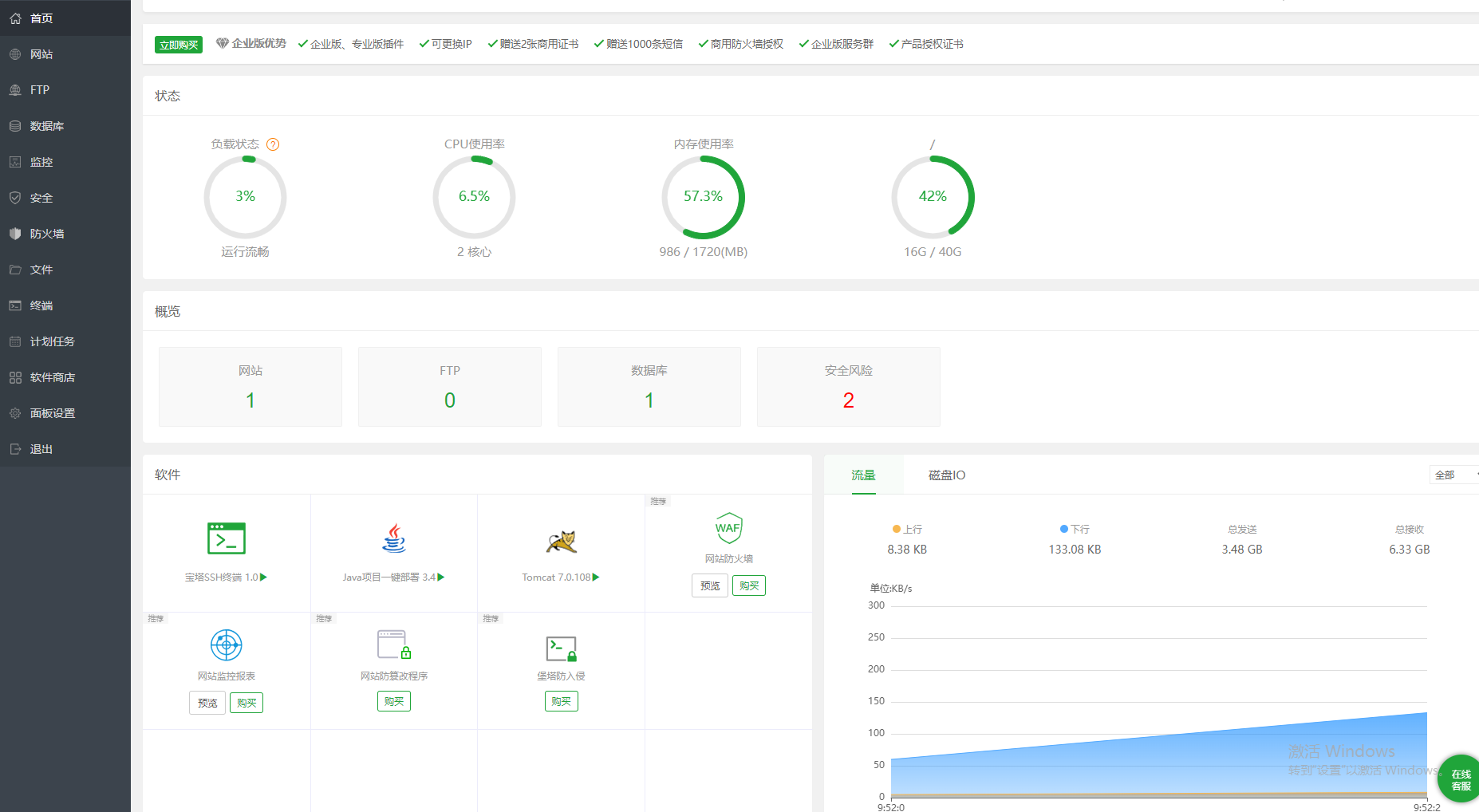Click 预览 under 网站防火墙
Image resolution: width=1479 pixels, height=812 pixels.
(710, 585)
